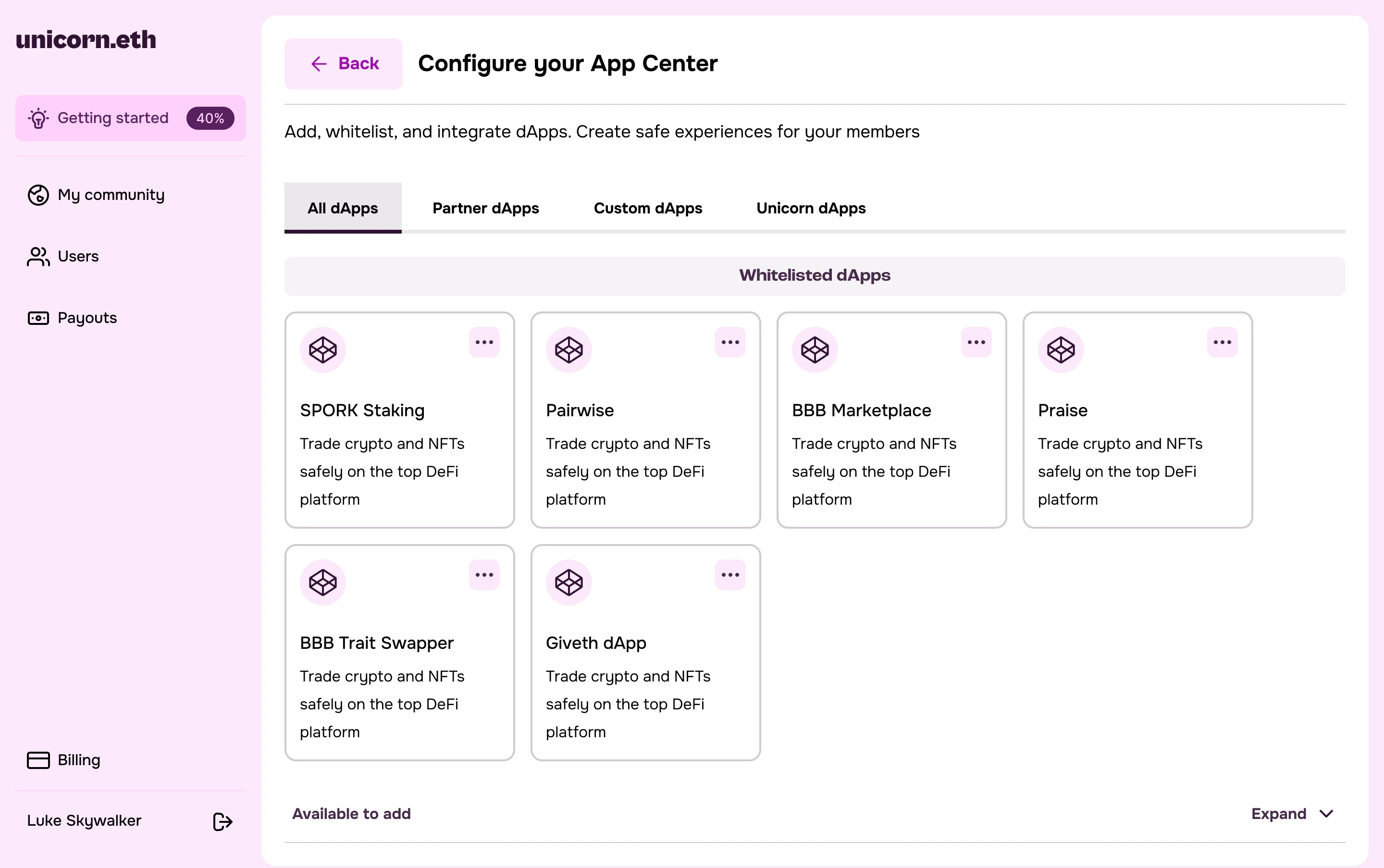
Task: Click the Payouts banknote icon
Action: click(x=38, y=318)
